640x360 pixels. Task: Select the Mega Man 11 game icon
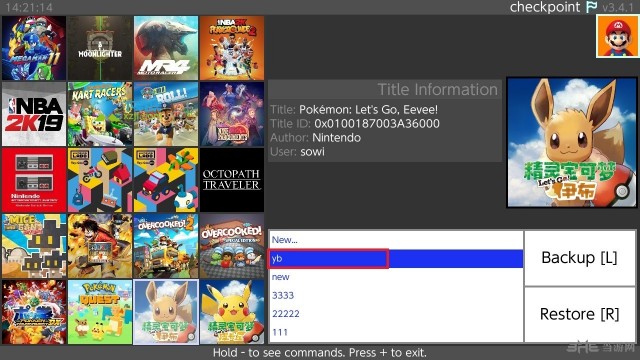pos(34,48)
